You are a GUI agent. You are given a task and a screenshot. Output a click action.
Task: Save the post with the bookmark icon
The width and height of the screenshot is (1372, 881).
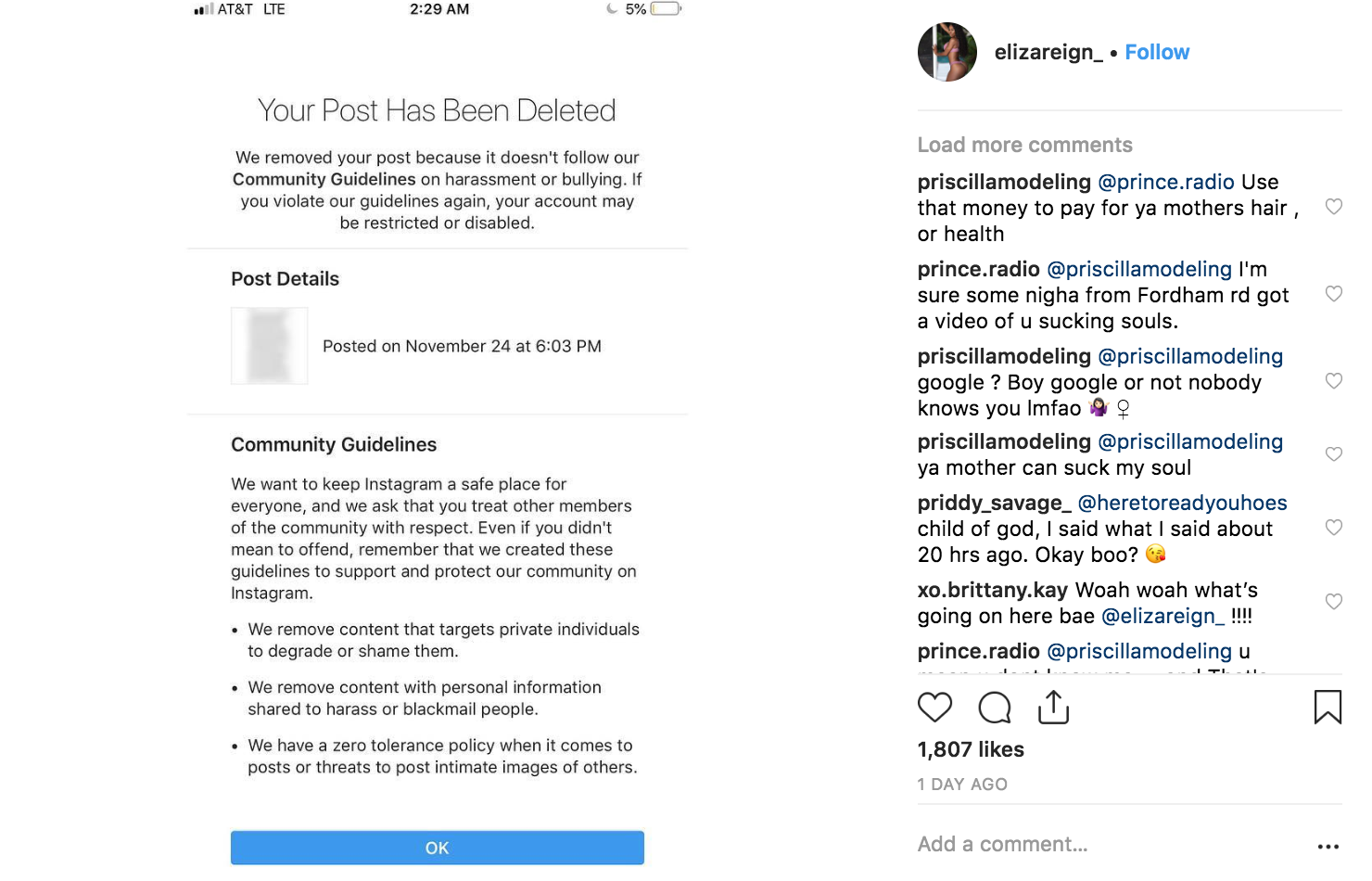1328,707
